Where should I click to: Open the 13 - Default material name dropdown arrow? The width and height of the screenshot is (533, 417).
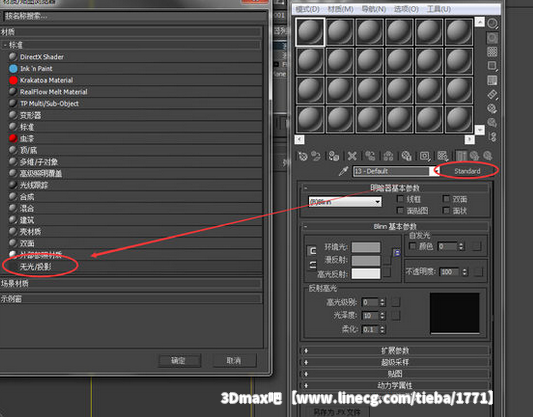[x=434, y=171]
